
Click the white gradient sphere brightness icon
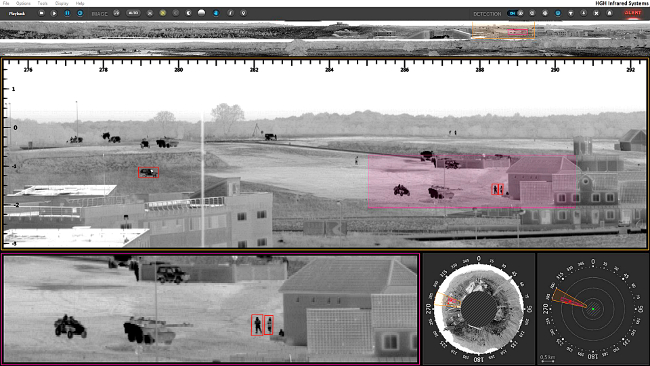point(201,13)
